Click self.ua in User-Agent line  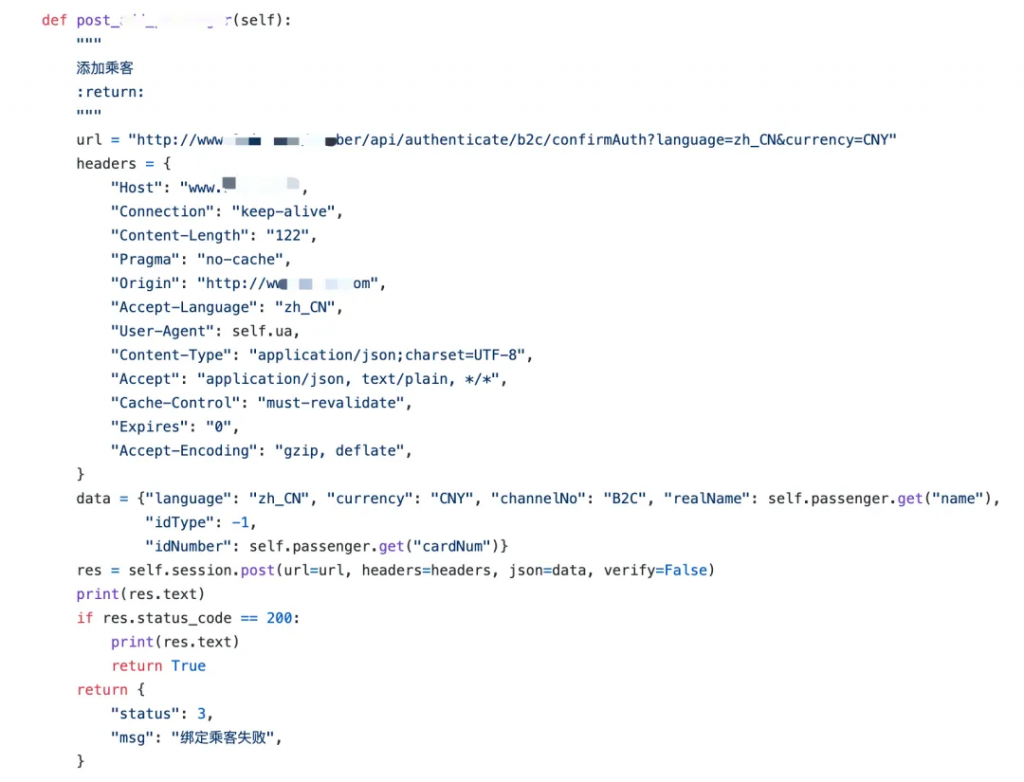coord(262,331)
